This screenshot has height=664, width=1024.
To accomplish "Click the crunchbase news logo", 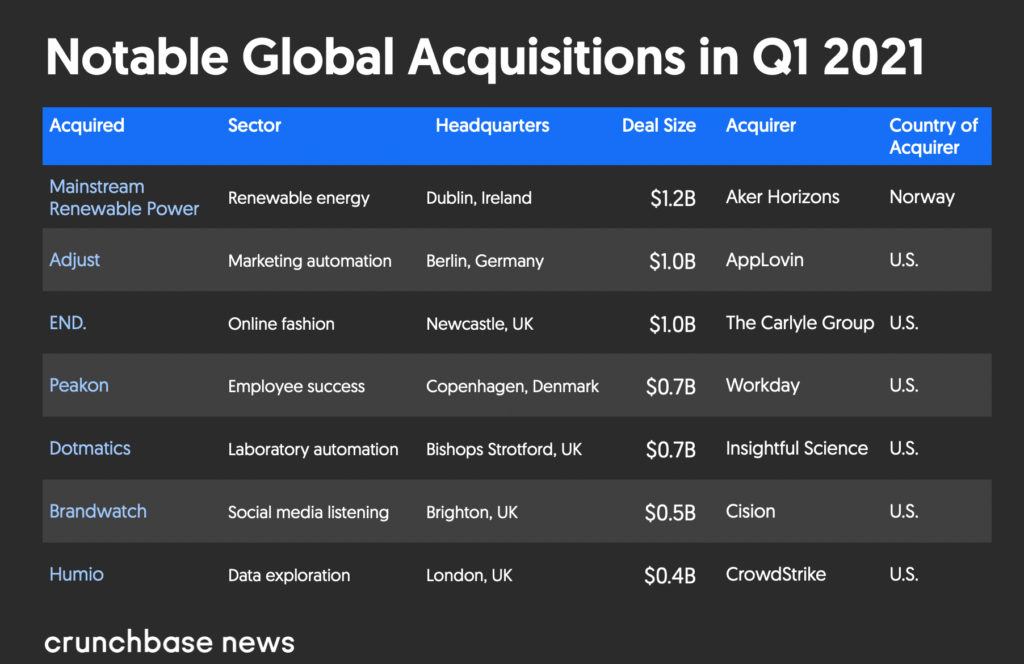I will pos(169,642).
